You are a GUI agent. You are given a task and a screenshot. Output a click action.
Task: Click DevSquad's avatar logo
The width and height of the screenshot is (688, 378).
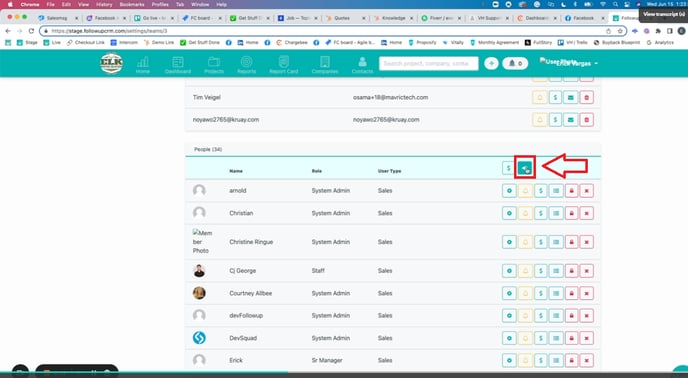(x=199, y=338)
